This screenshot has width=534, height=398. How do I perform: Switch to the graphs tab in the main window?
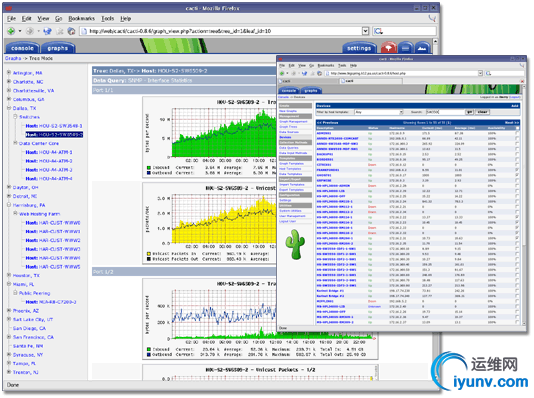58,48
